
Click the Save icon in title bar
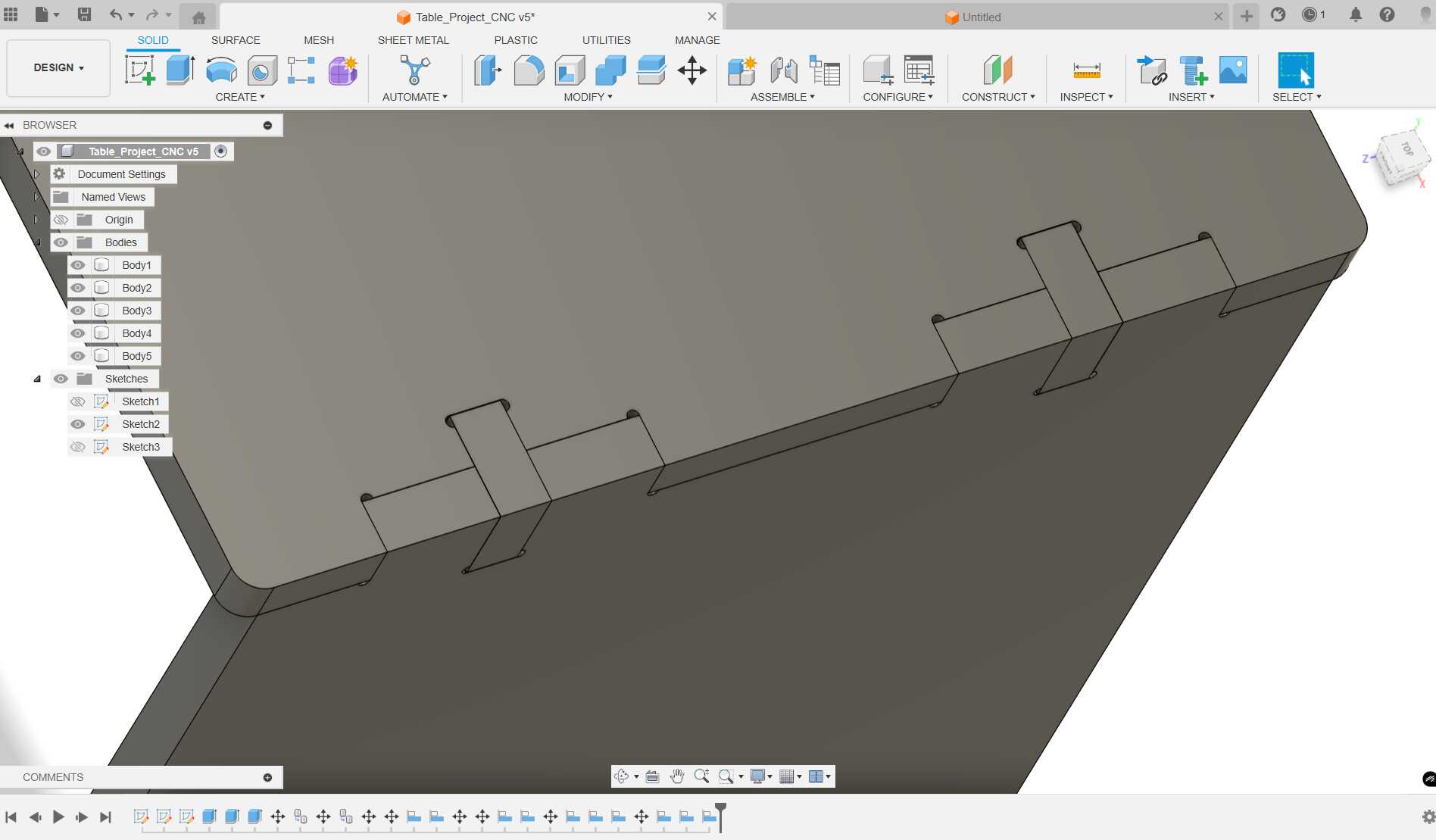[84, 14]
